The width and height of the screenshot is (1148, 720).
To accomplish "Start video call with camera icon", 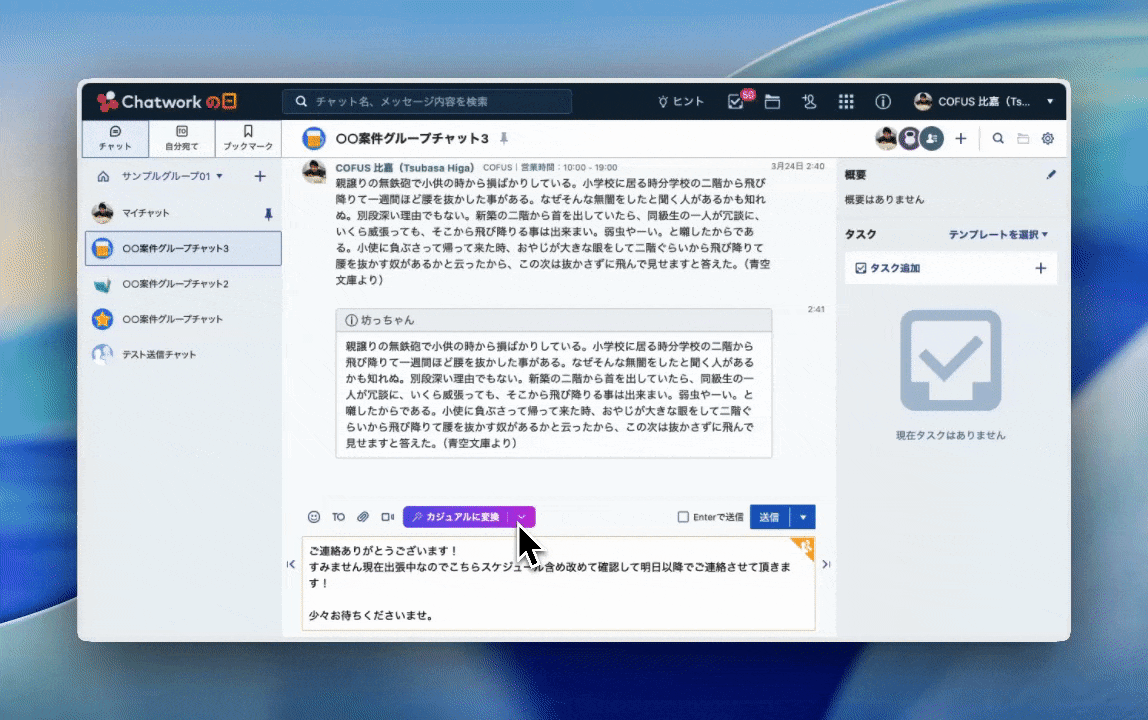I will (x=388, y=516).
